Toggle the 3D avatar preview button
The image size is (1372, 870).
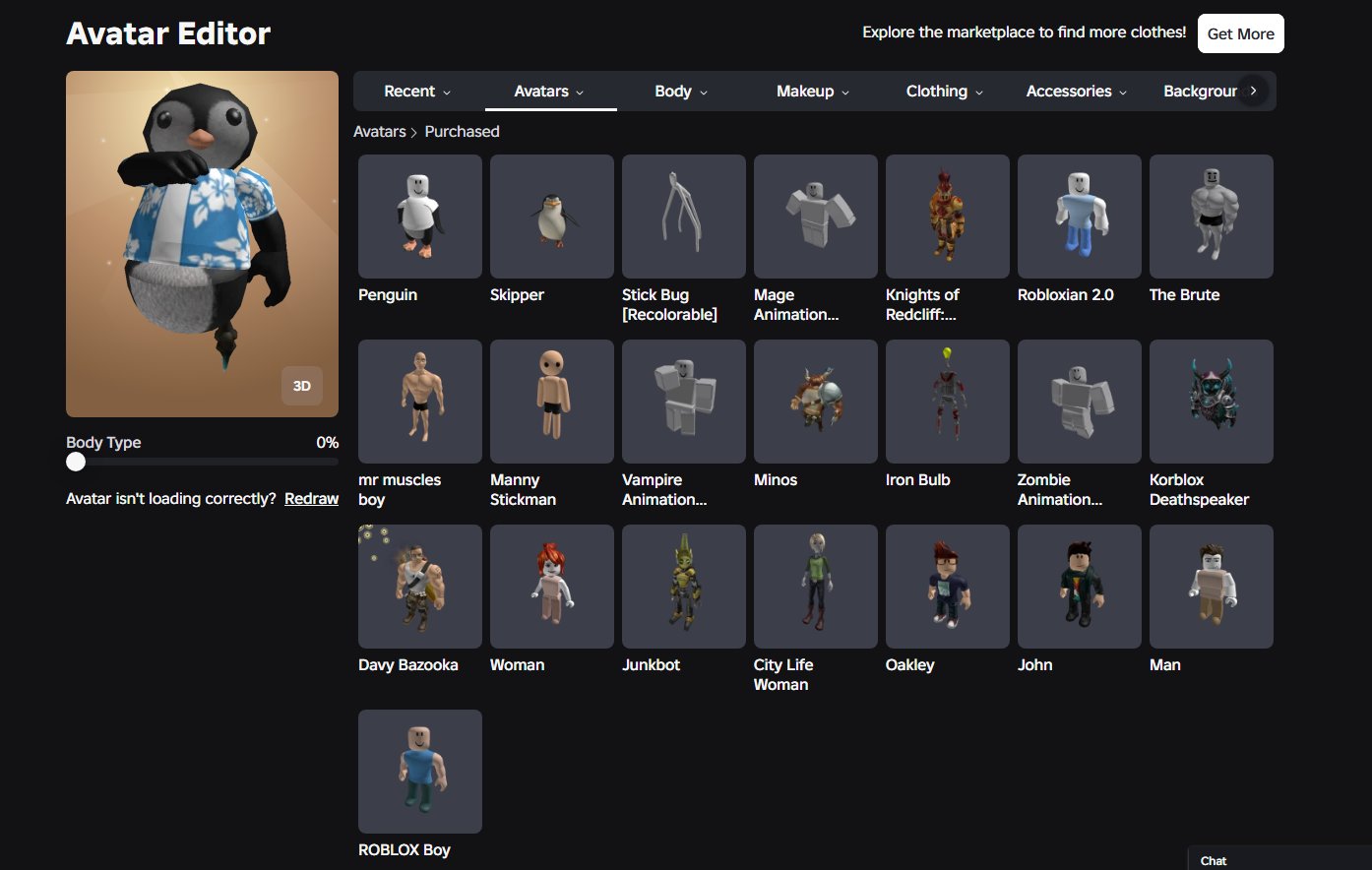pyautogui.click(x=302, y=386)
